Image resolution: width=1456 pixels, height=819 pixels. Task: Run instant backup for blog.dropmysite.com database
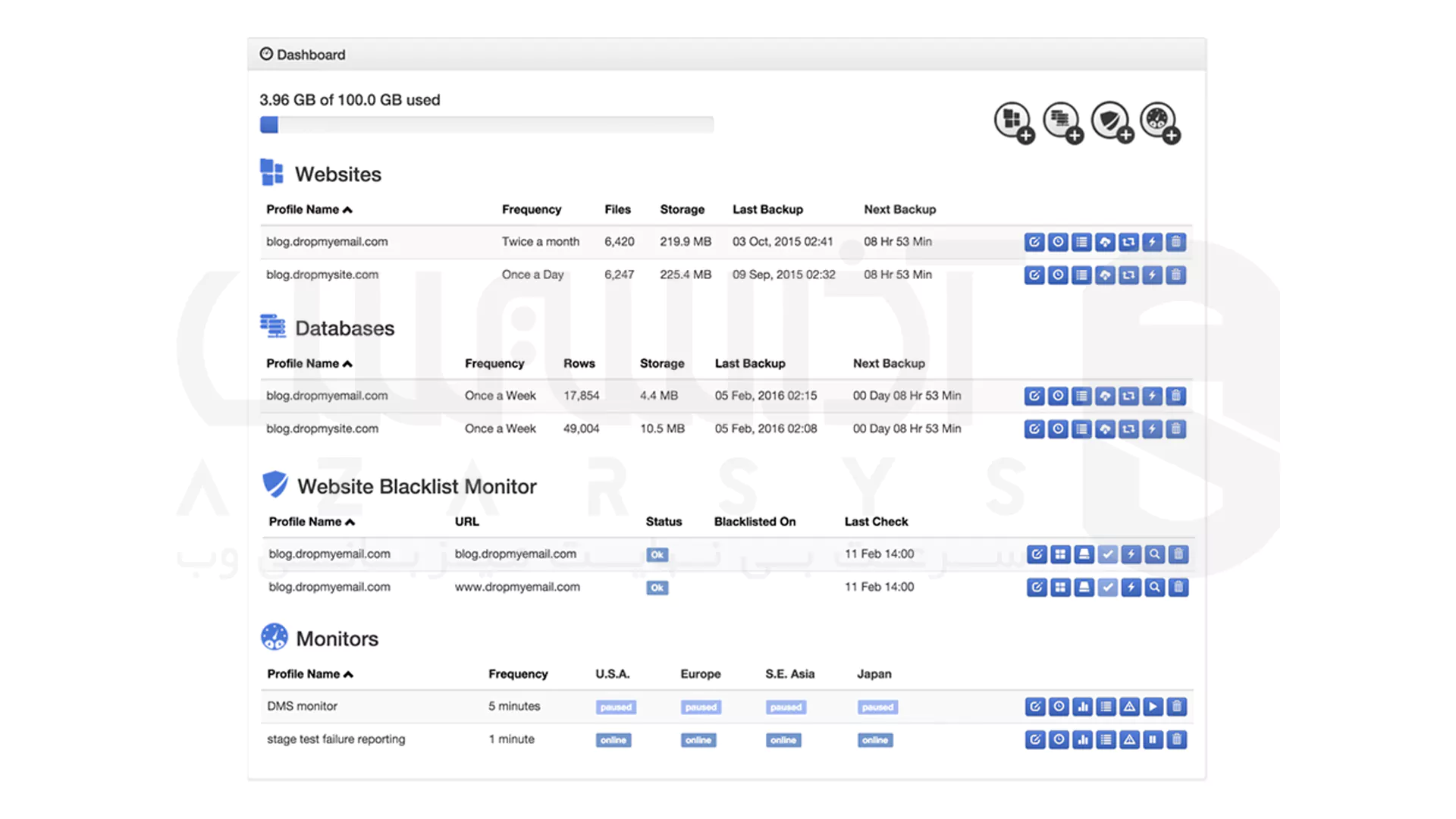click(x=1152, y=429)
